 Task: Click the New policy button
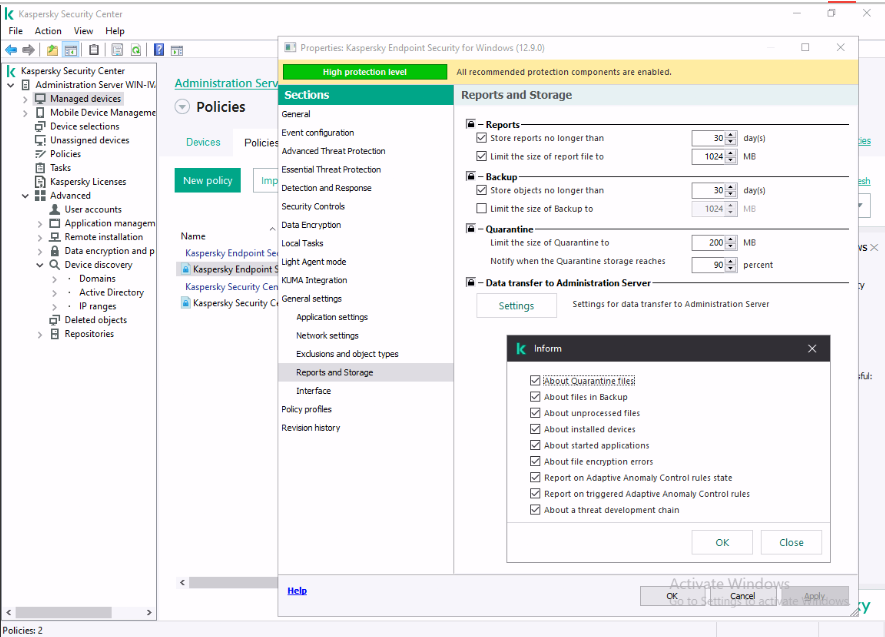coord(208,181)
